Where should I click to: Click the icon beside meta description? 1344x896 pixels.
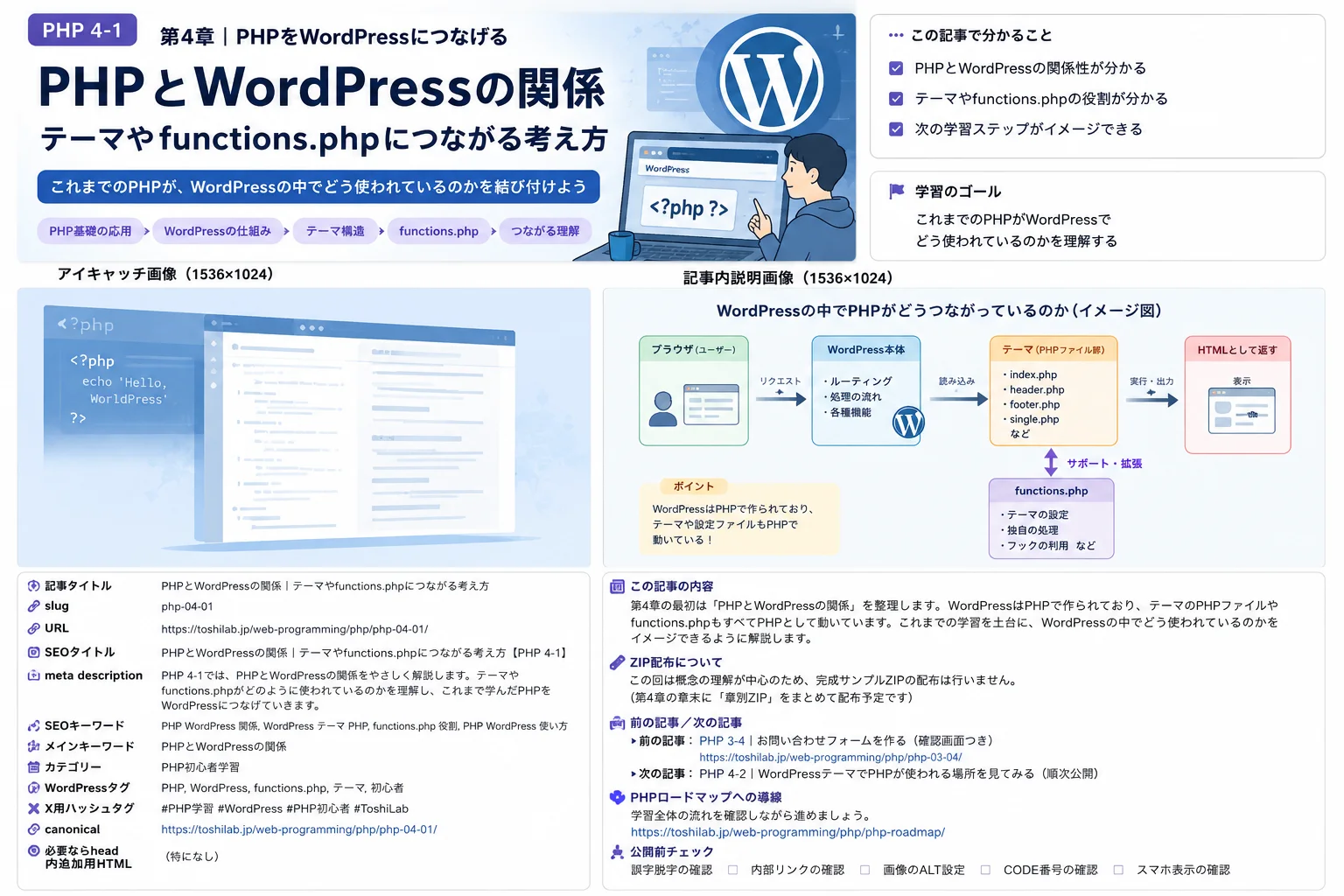coord(33,675)
